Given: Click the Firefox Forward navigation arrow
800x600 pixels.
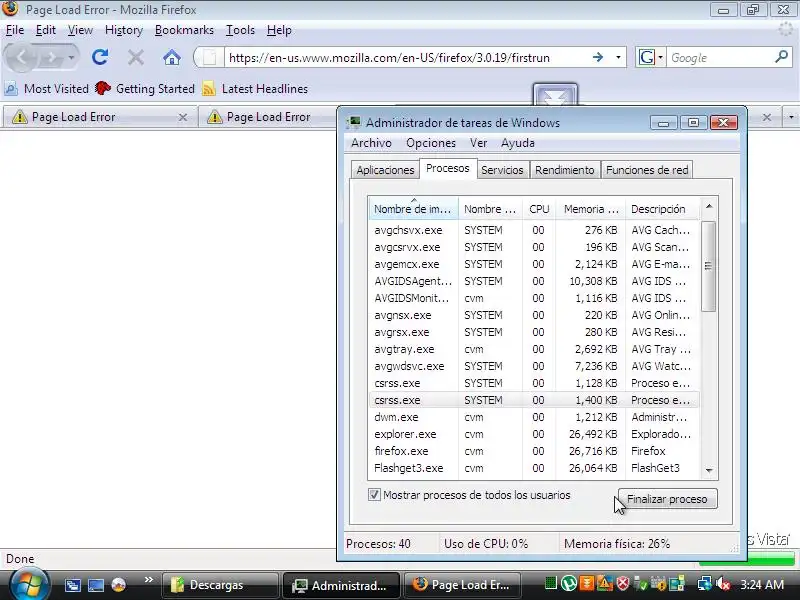Looking at the screenshot, I should 51,58.
